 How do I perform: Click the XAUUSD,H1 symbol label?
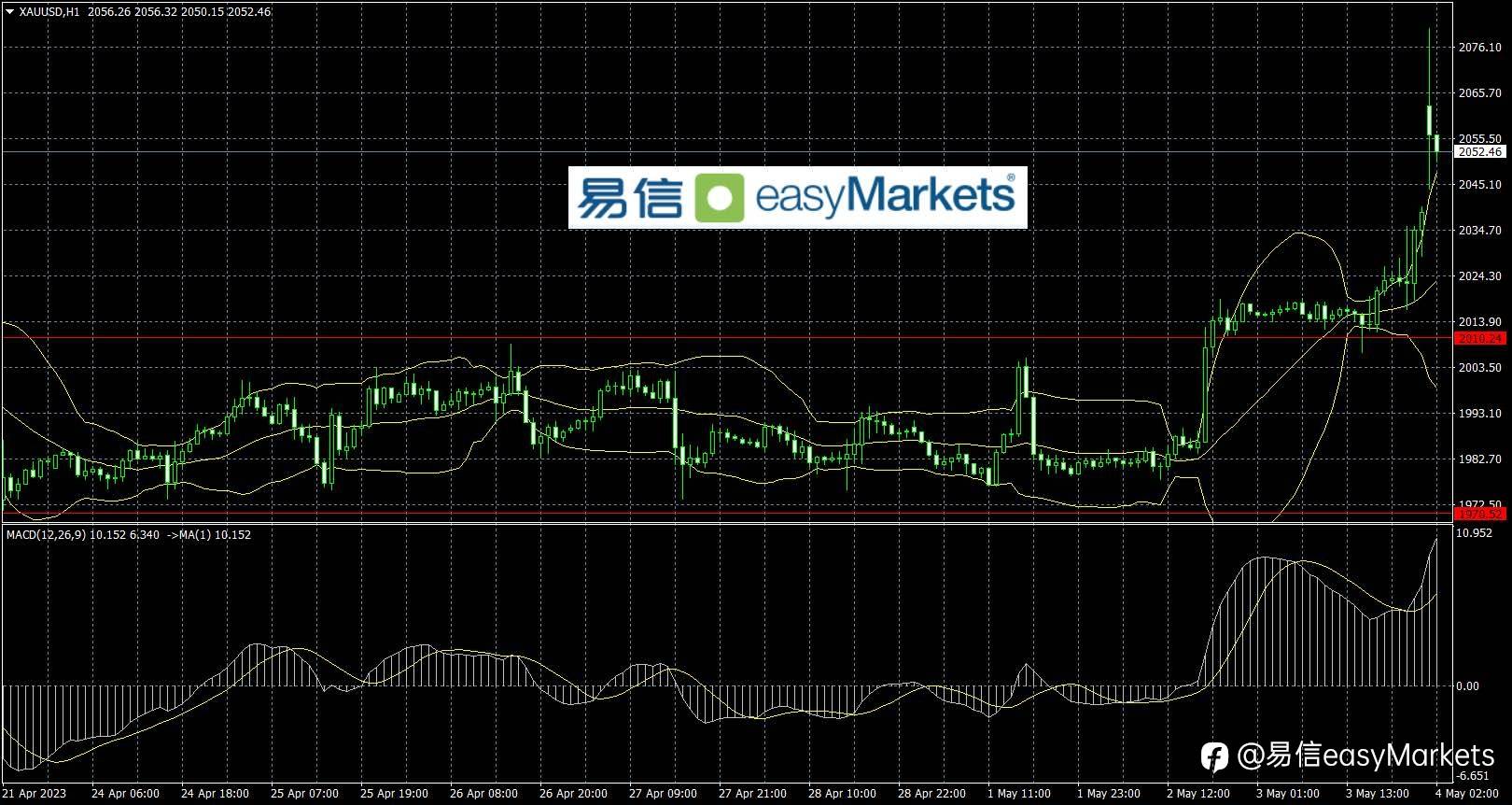click(49, 12)
